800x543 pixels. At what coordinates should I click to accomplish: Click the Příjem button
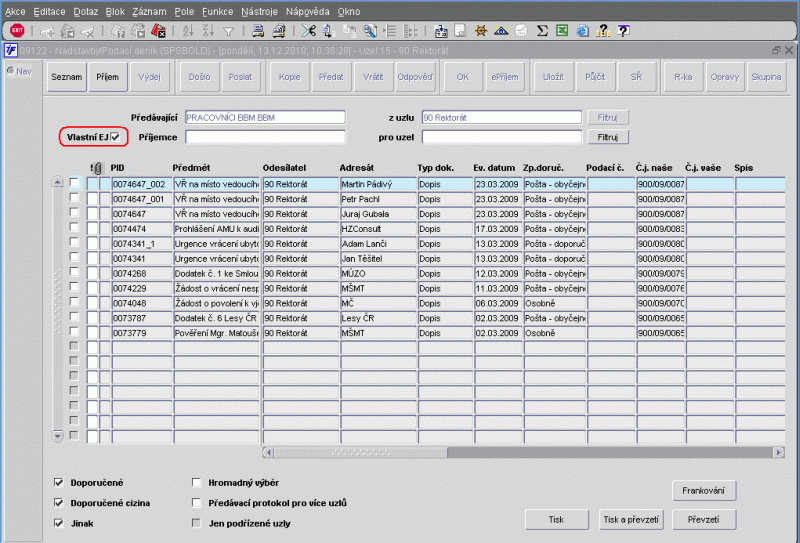click(108, 77)
